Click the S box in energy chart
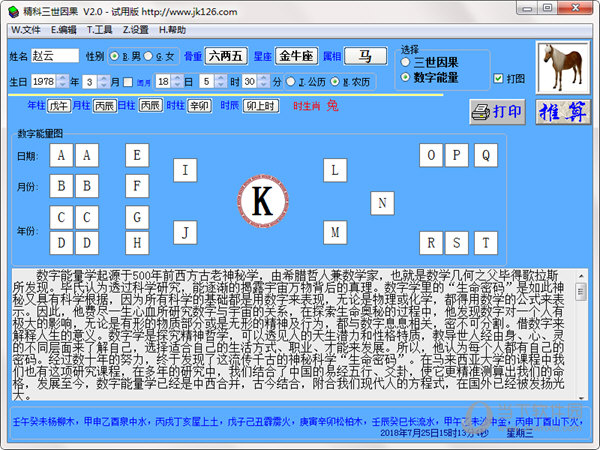Image resolution: width=600 pixels, height=450 pixels. click(457, 243)
